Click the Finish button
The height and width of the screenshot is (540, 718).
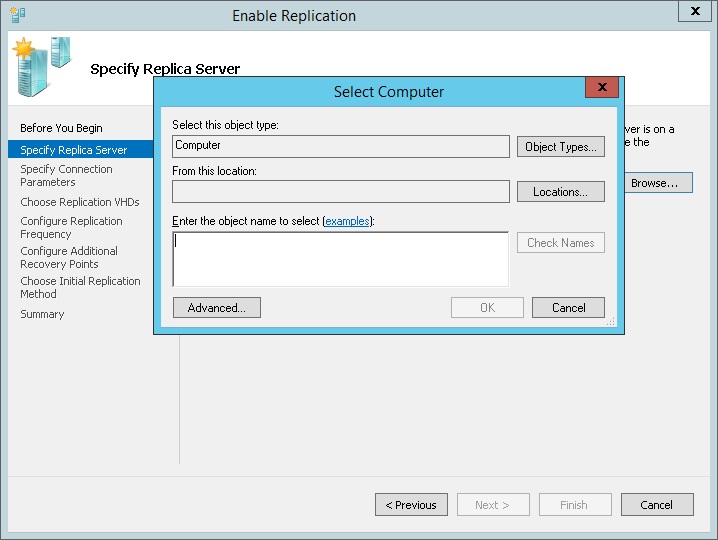pos(575,505)
